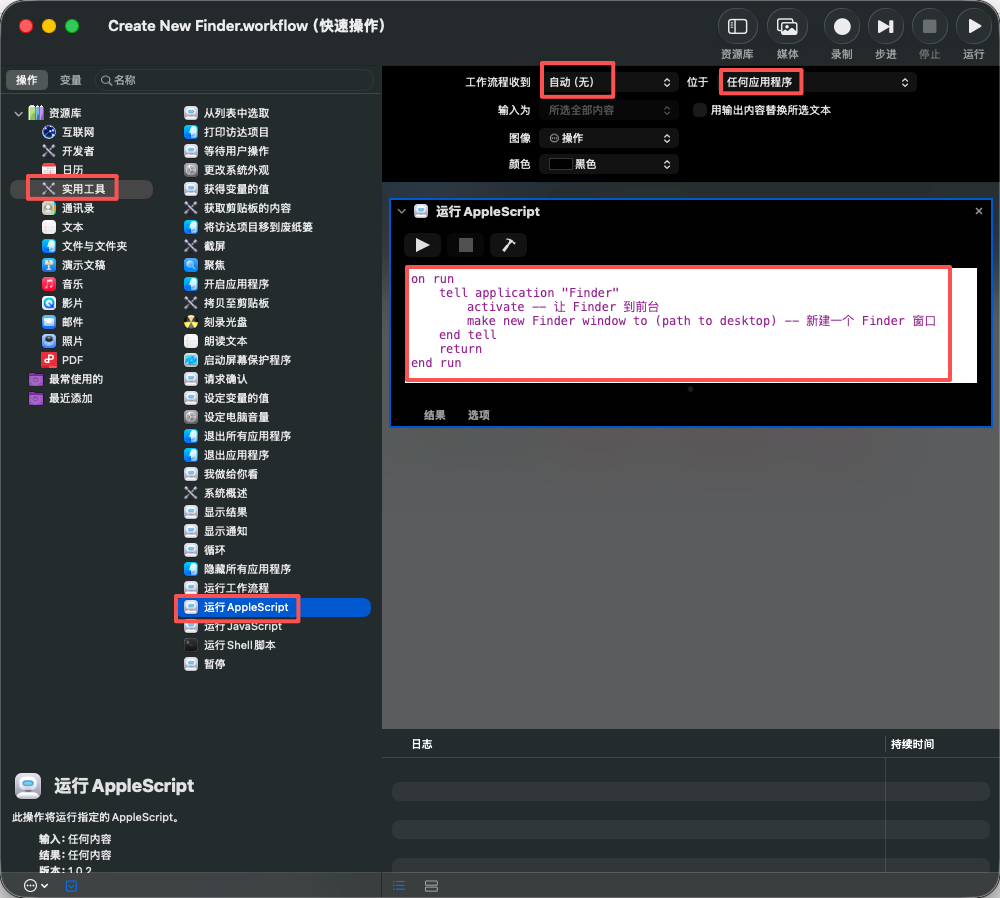Show variables split view icon
The width and height of the screenshot is (1000, 898).
point(431,885)
